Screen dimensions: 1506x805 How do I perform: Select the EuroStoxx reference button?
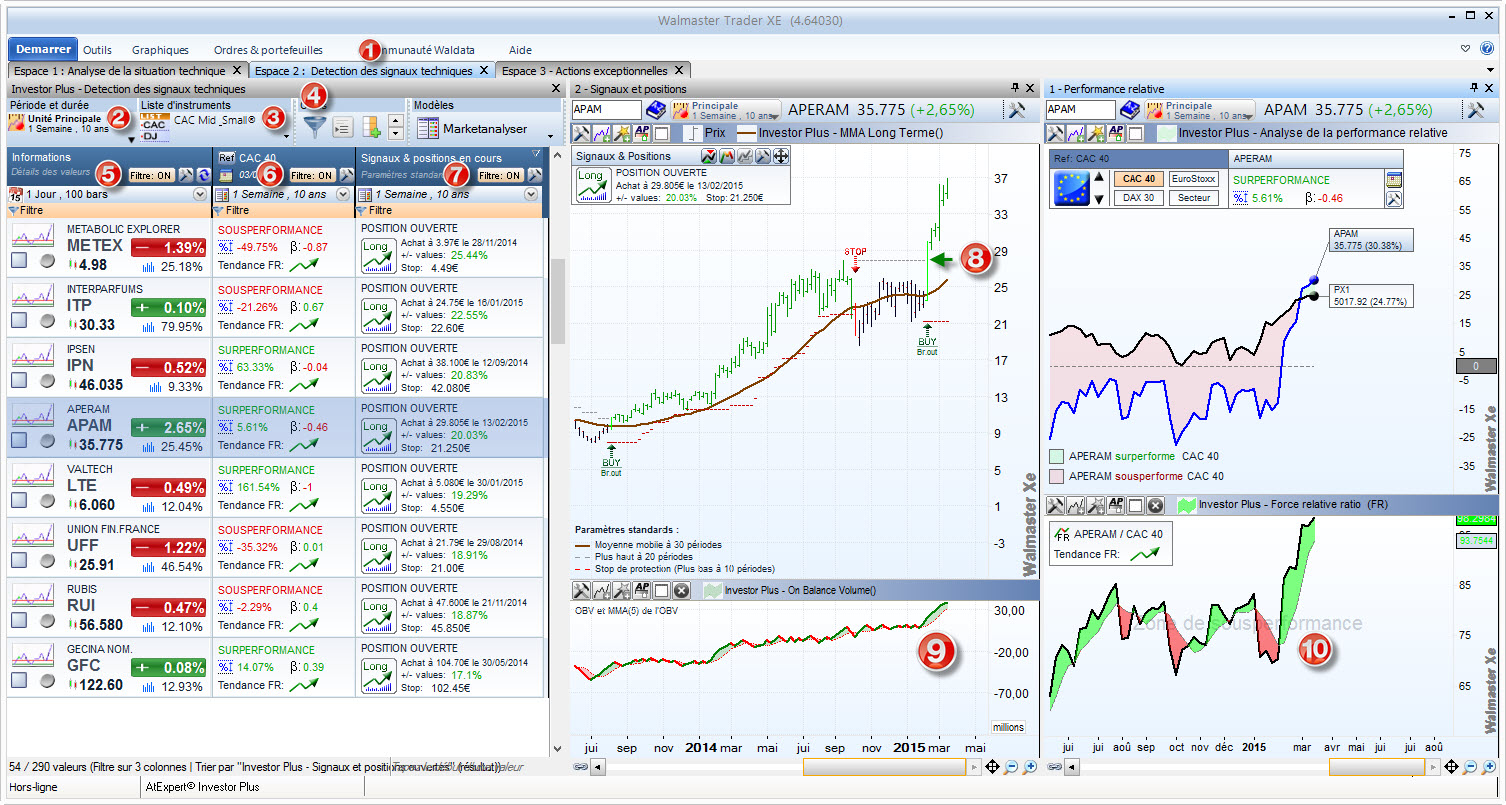click(1192, 178)
